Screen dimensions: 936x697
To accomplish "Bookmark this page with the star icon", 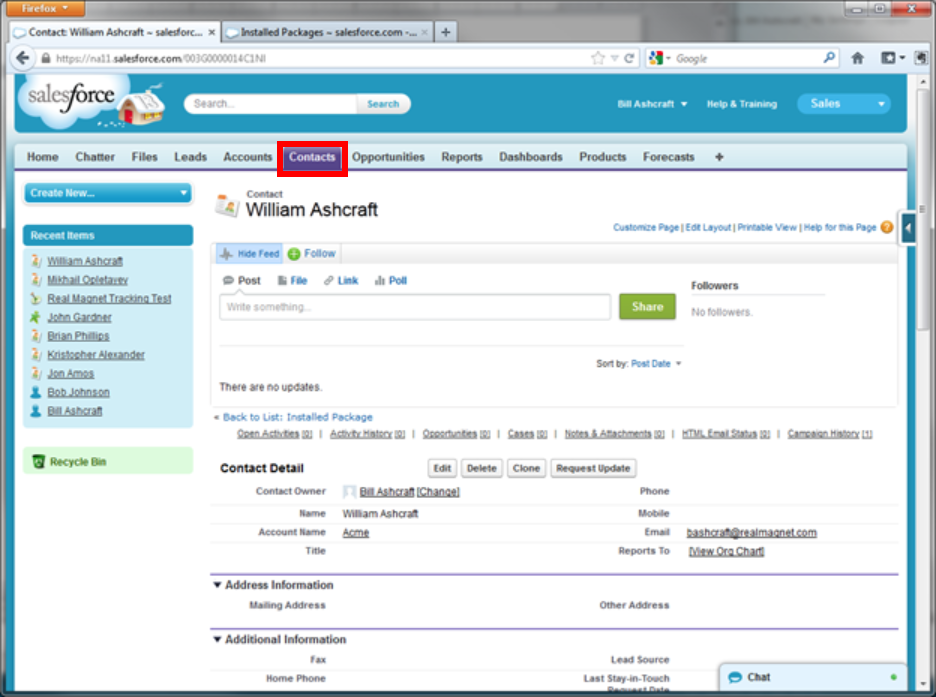I will pyautogui.click(x=598, y=58).
